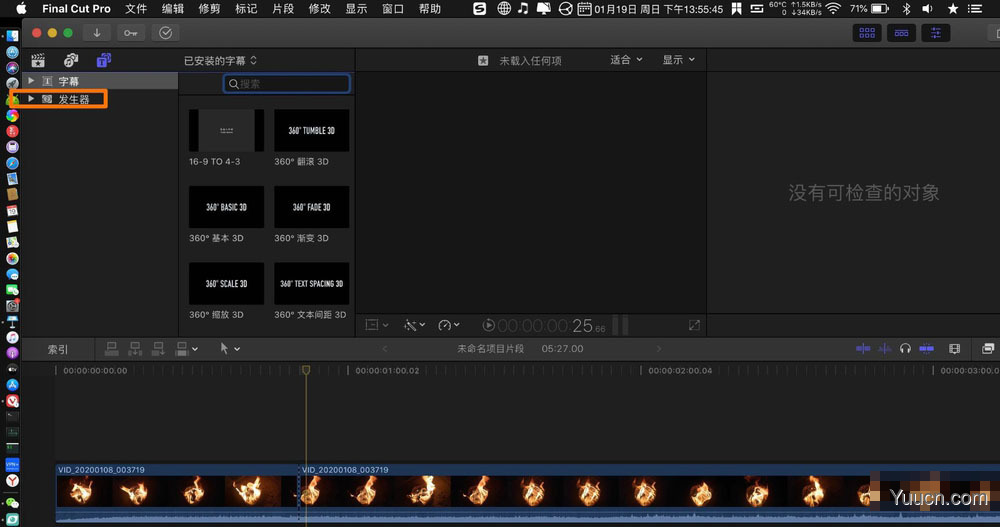The width and height of the screenshot is (1000, 527).
Task: Click the import media arrow button
Action: tap(97, 33)
